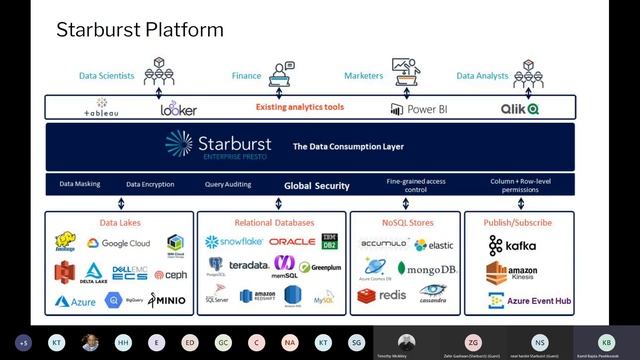Click the Ceph logo
640x360 pixels.
[x=171, y=275]
